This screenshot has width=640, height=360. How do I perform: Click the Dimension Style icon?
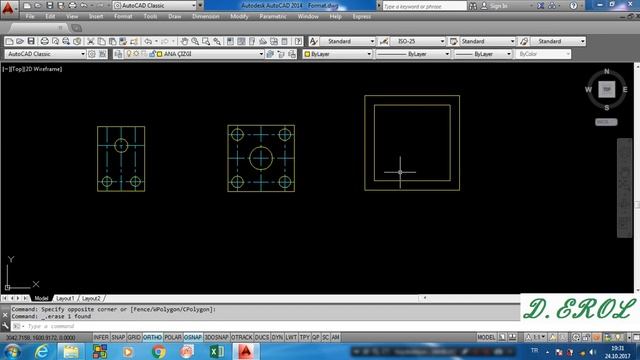tap(384, 41)
